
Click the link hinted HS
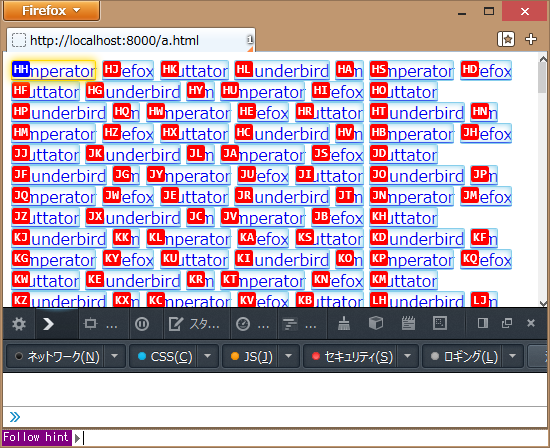(412, 71)
